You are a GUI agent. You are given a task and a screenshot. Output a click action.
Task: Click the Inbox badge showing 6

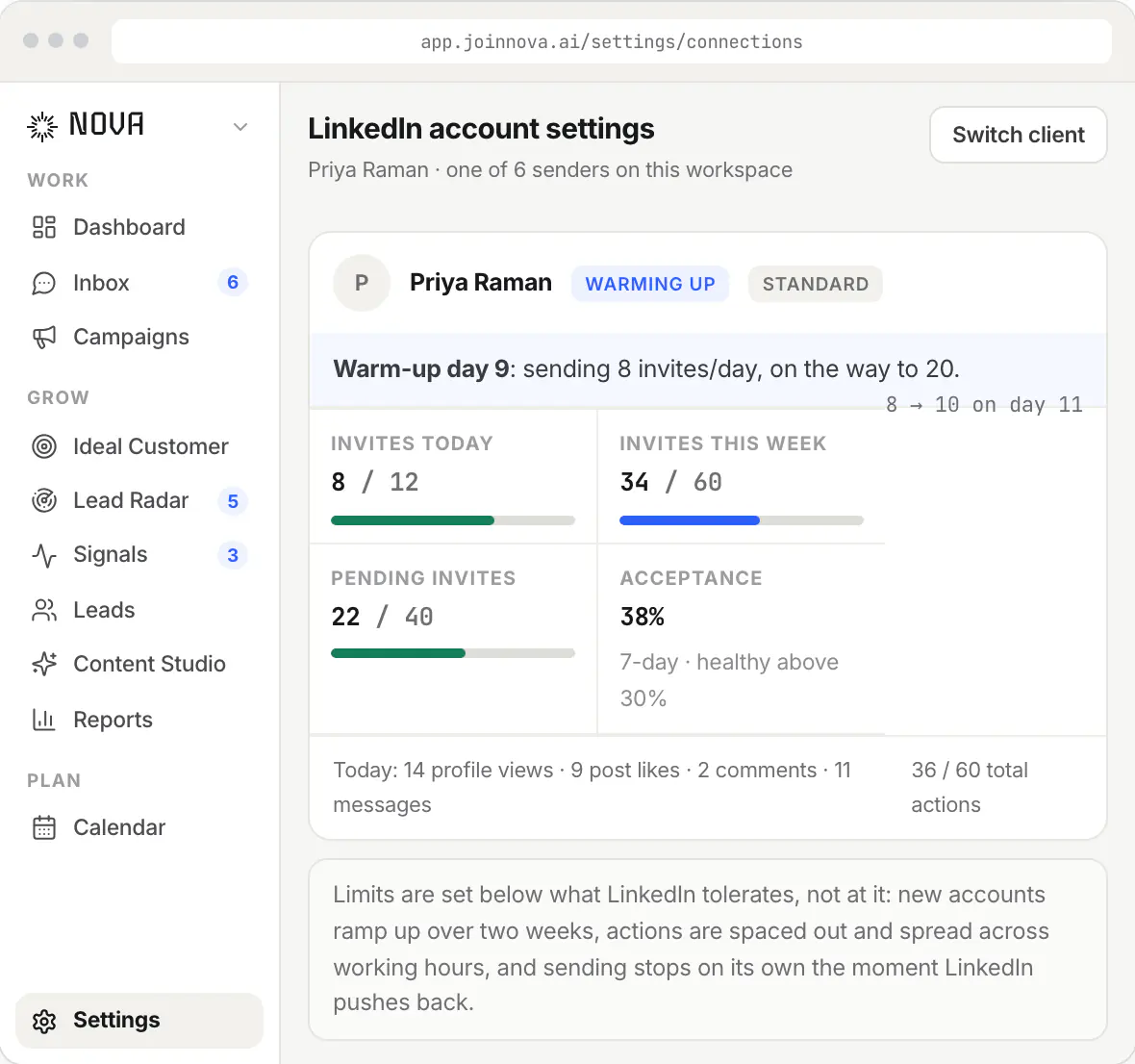point(233,282)
